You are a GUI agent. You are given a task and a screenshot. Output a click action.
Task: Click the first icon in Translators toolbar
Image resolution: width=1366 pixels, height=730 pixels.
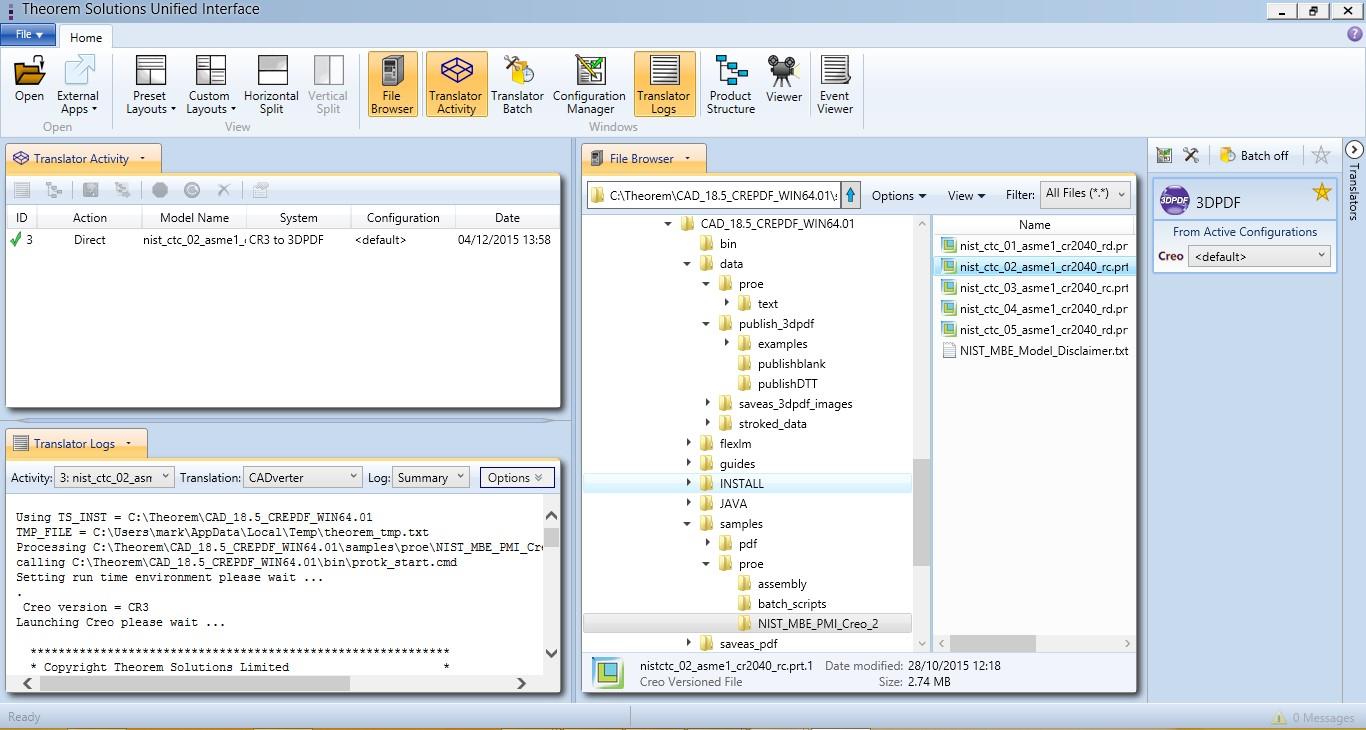tap(1164, 155)
